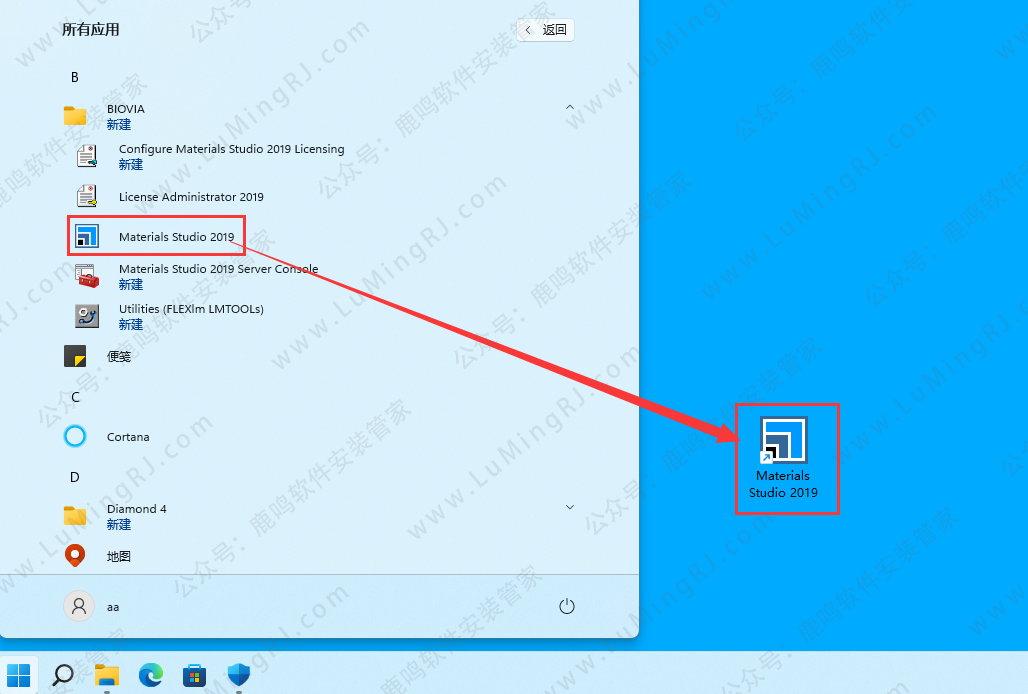This screenshot has height=694, width=1028.
Task: Open License Administrator 2019
Action: [190, 197]
